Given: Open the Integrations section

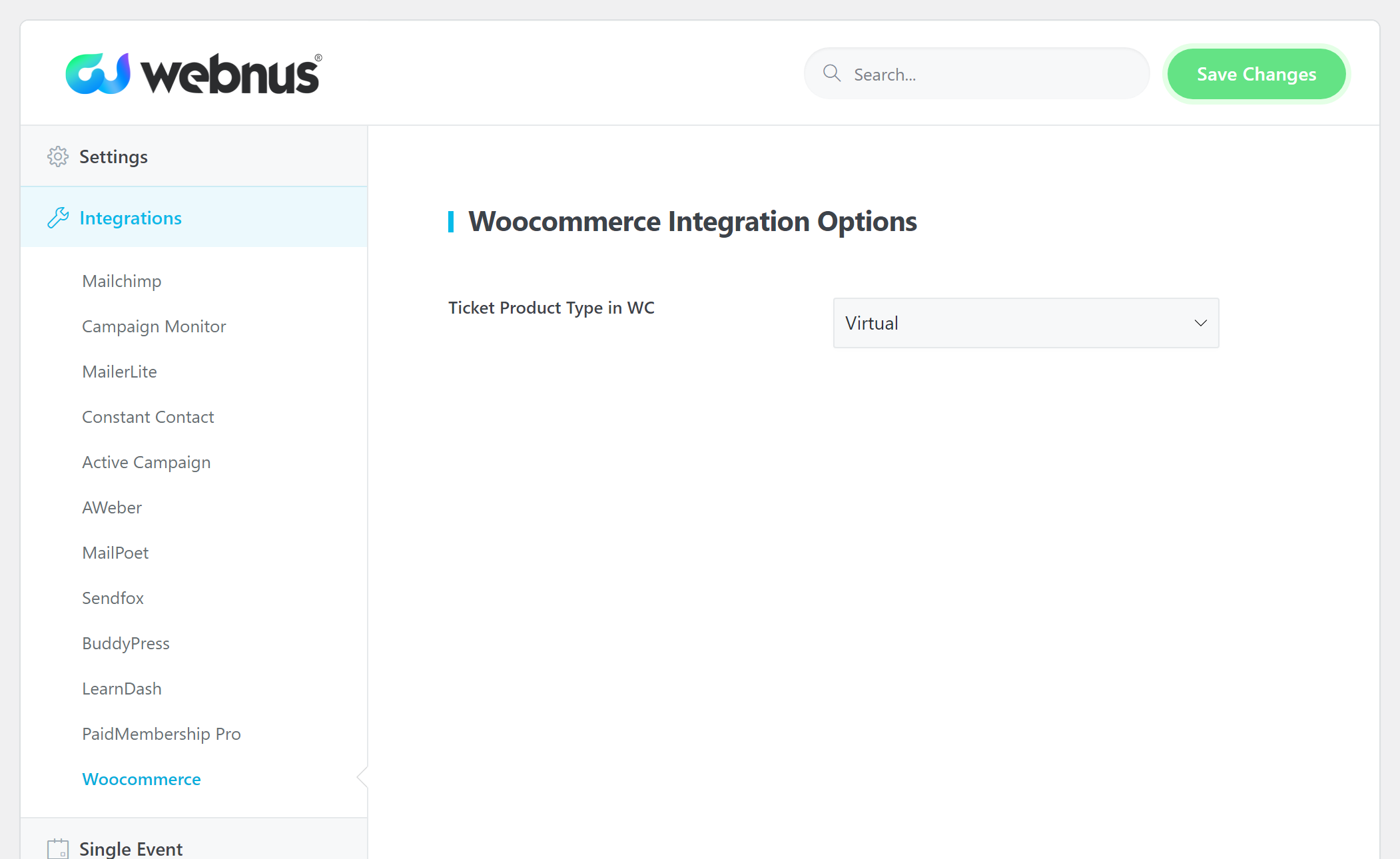Looking at the screenshot, I should click(x=194, y=218).
